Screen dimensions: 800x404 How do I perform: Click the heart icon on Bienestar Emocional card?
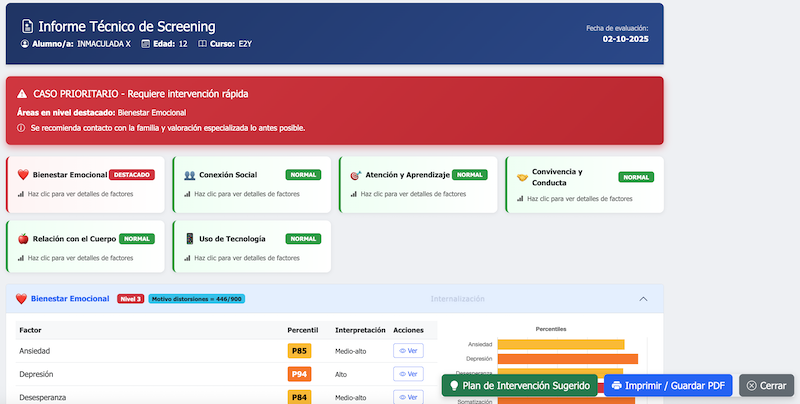(23, 175)
